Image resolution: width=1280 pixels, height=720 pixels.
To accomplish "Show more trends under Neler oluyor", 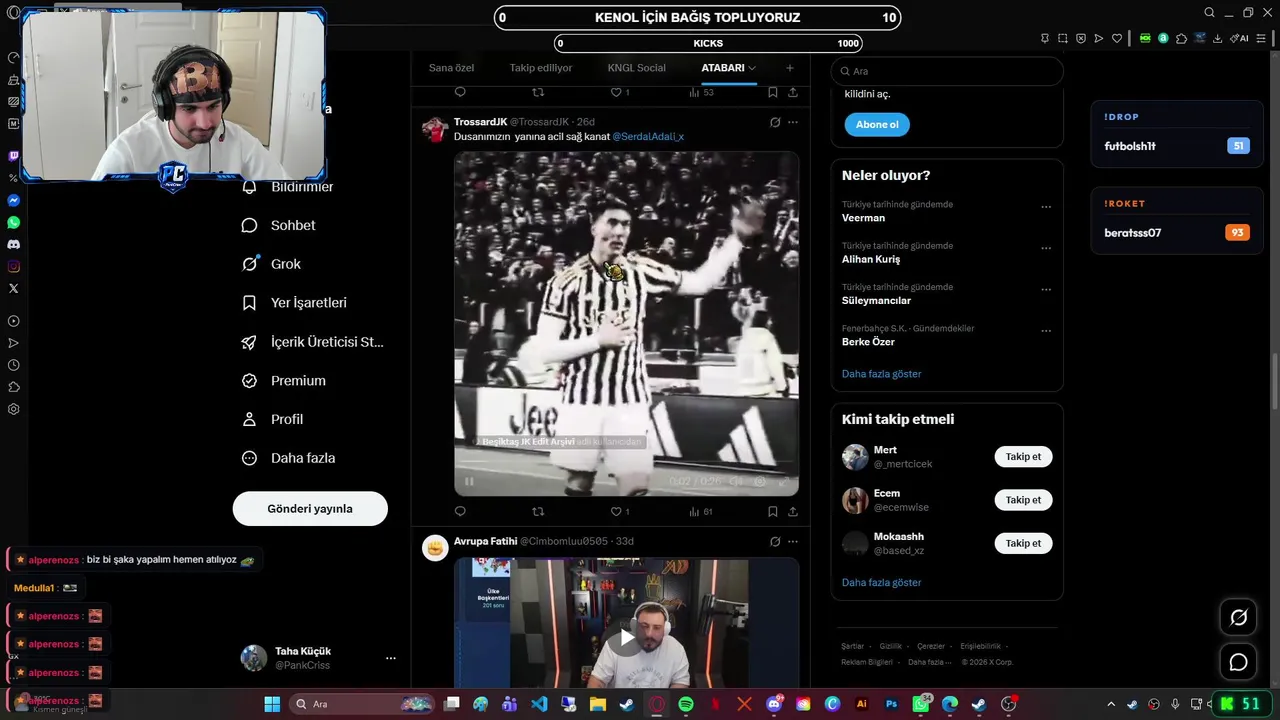I will pyautogui.click(x=882, y=374).
